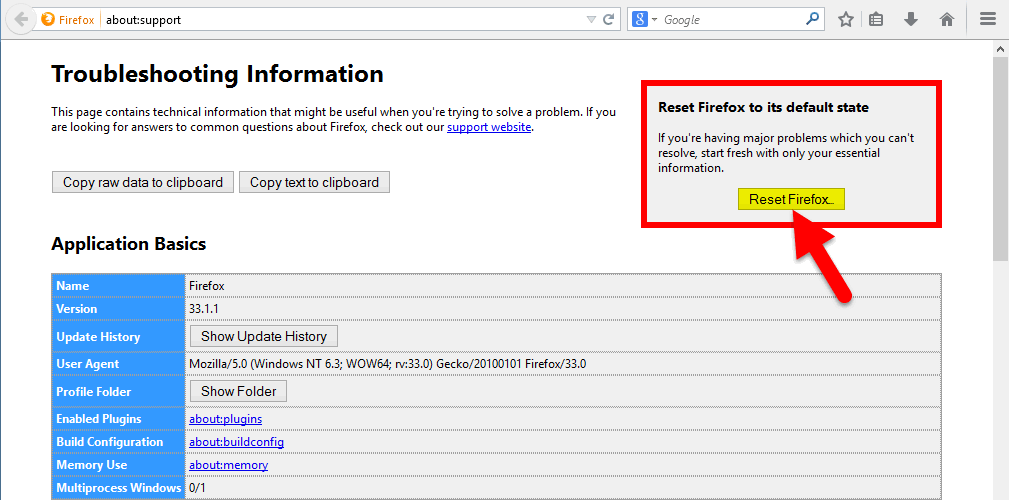
Task: Go to Home page icon
Action: [947, 19]
